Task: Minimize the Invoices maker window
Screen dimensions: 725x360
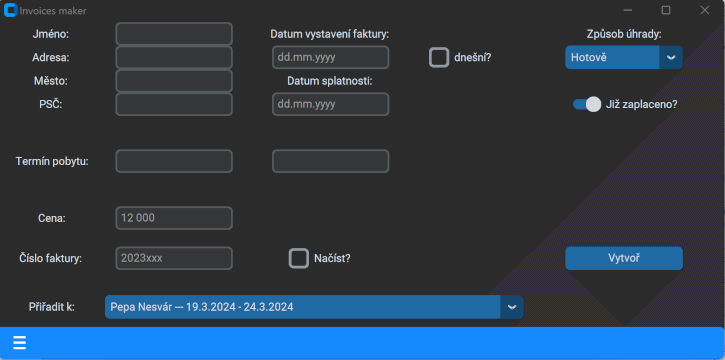Action: tap(627, 10)
